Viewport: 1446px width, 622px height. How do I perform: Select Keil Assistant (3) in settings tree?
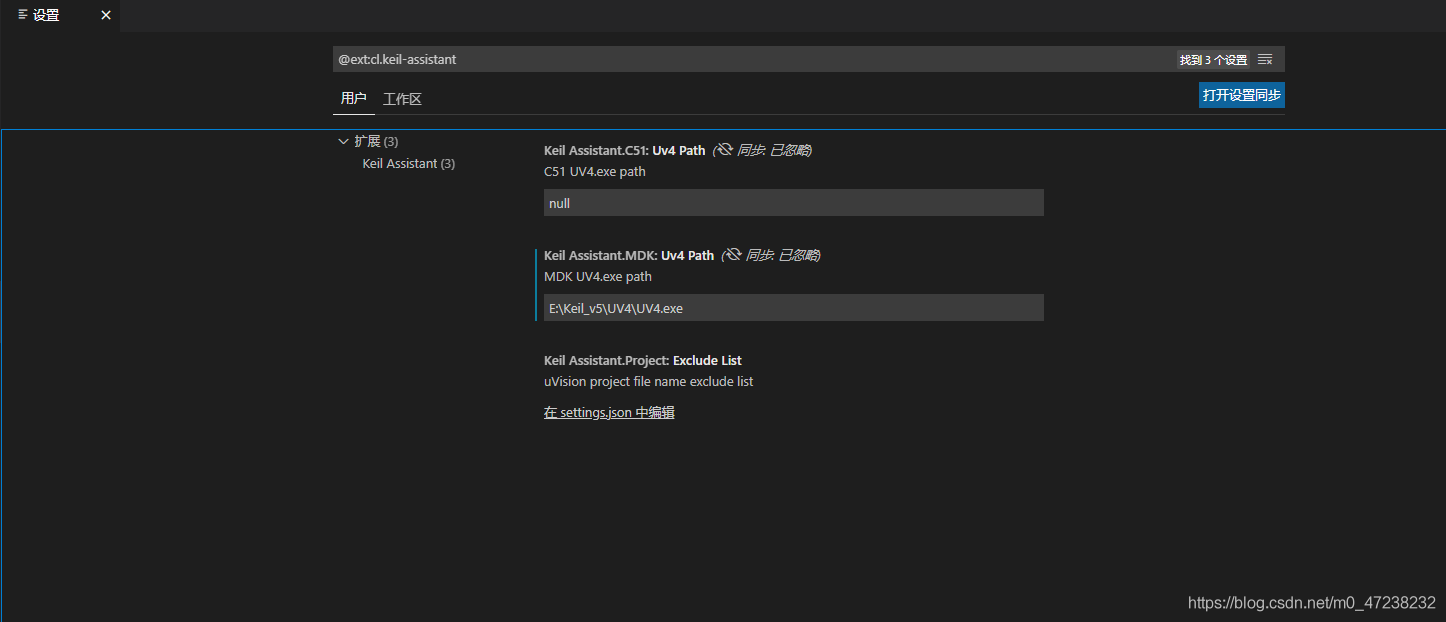click(x=408, y=163)
